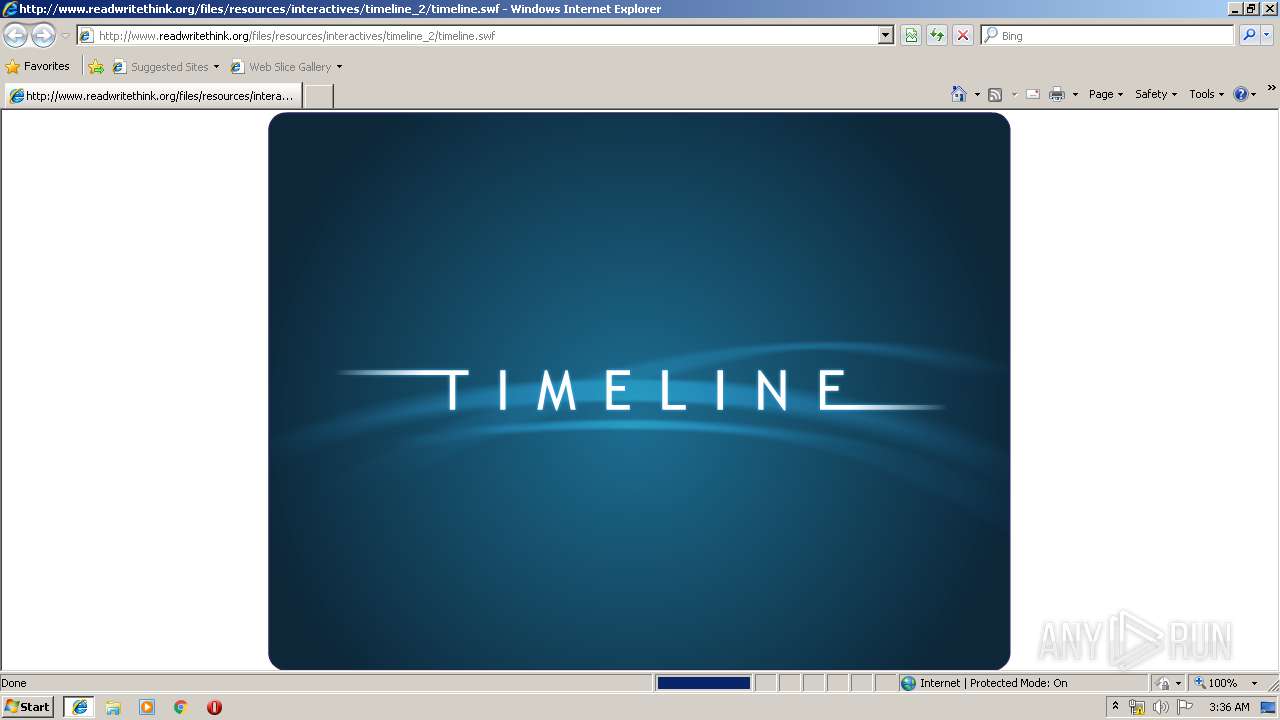Viewport: 1280px width, 720px height.
Task: Open the Favorites star button
Action: point(38,66)
